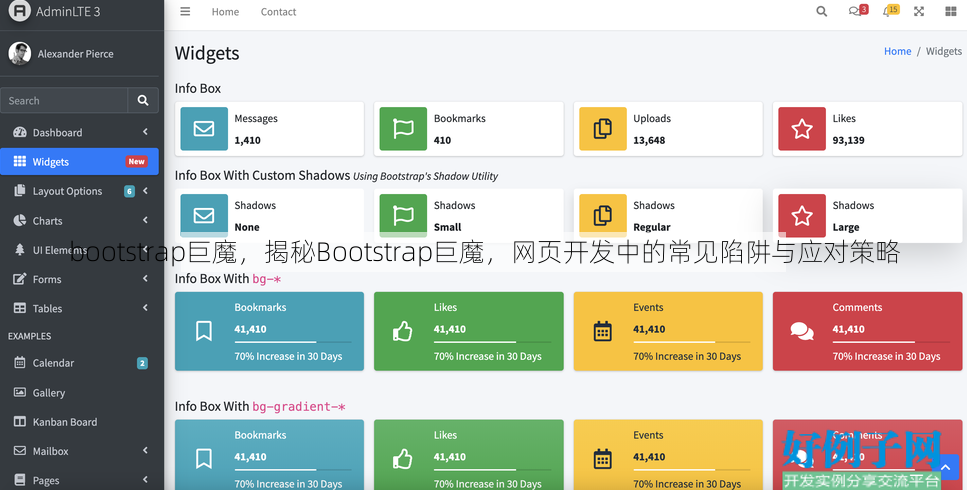Click copy icon in Shadows Regular box
The height and width of the screenshot is (490, 967).
coord(603,216)
